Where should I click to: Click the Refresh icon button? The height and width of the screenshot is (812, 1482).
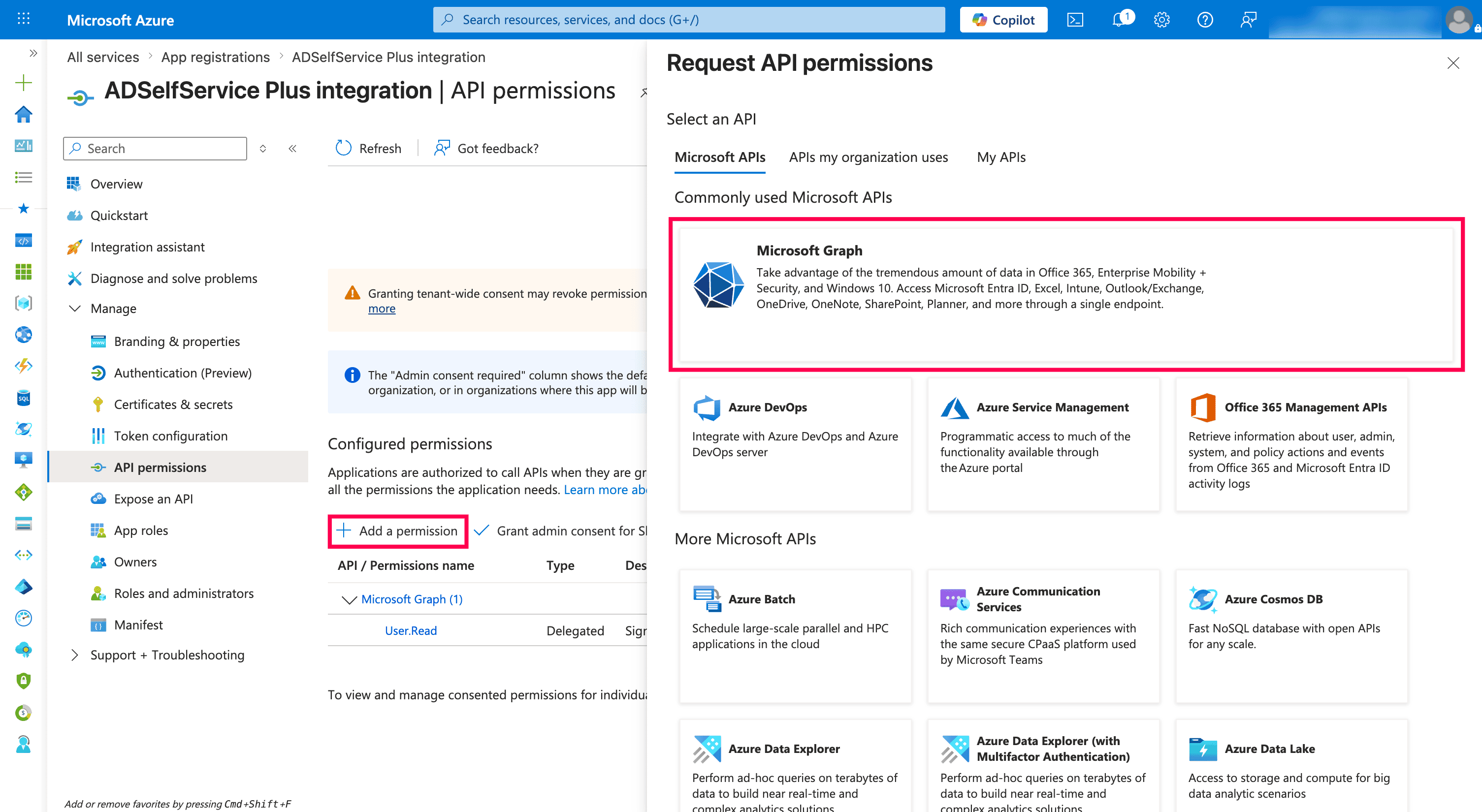368,148
